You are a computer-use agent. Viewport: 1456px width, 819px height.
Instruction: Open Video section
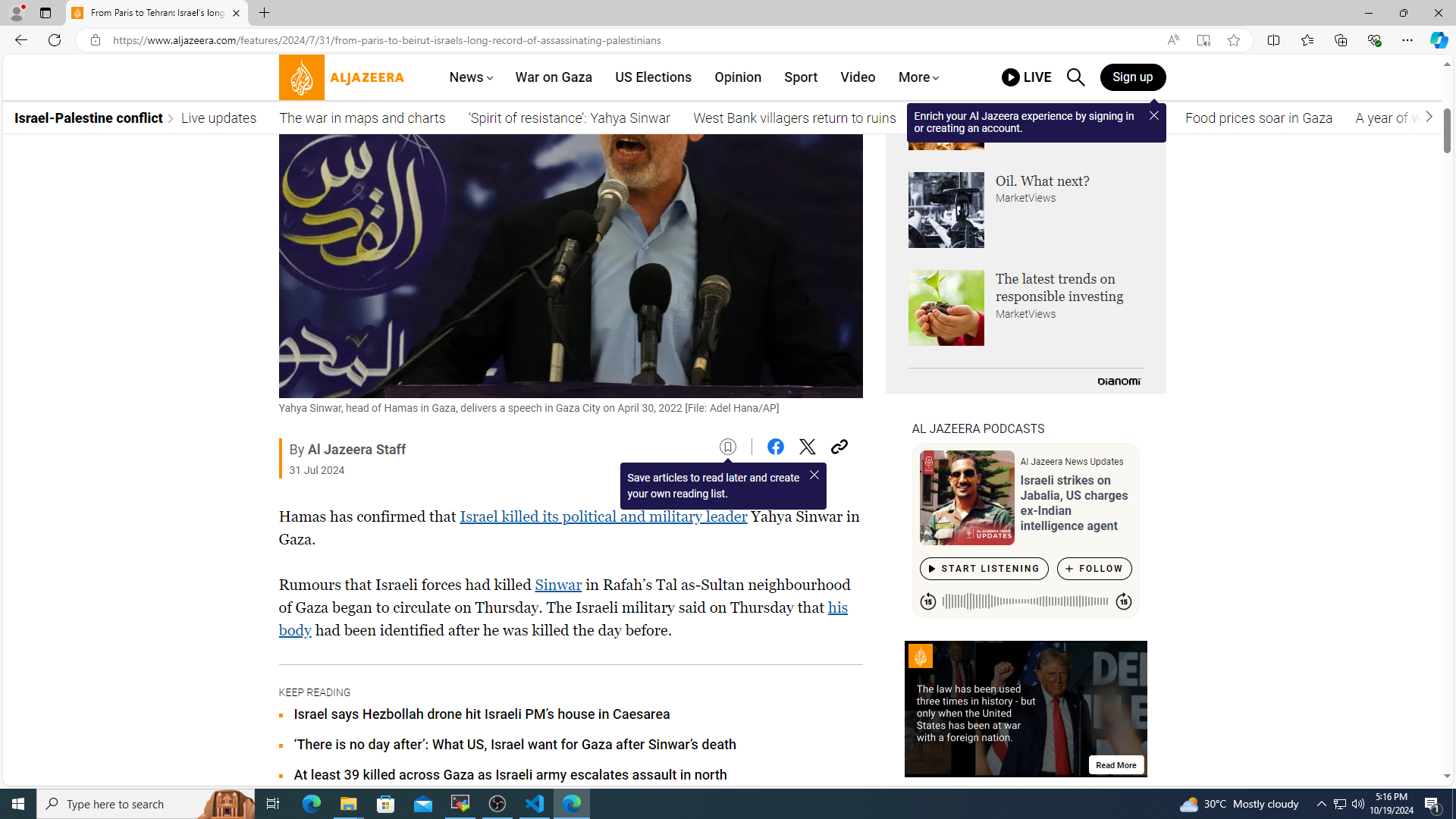click(857, 77)
